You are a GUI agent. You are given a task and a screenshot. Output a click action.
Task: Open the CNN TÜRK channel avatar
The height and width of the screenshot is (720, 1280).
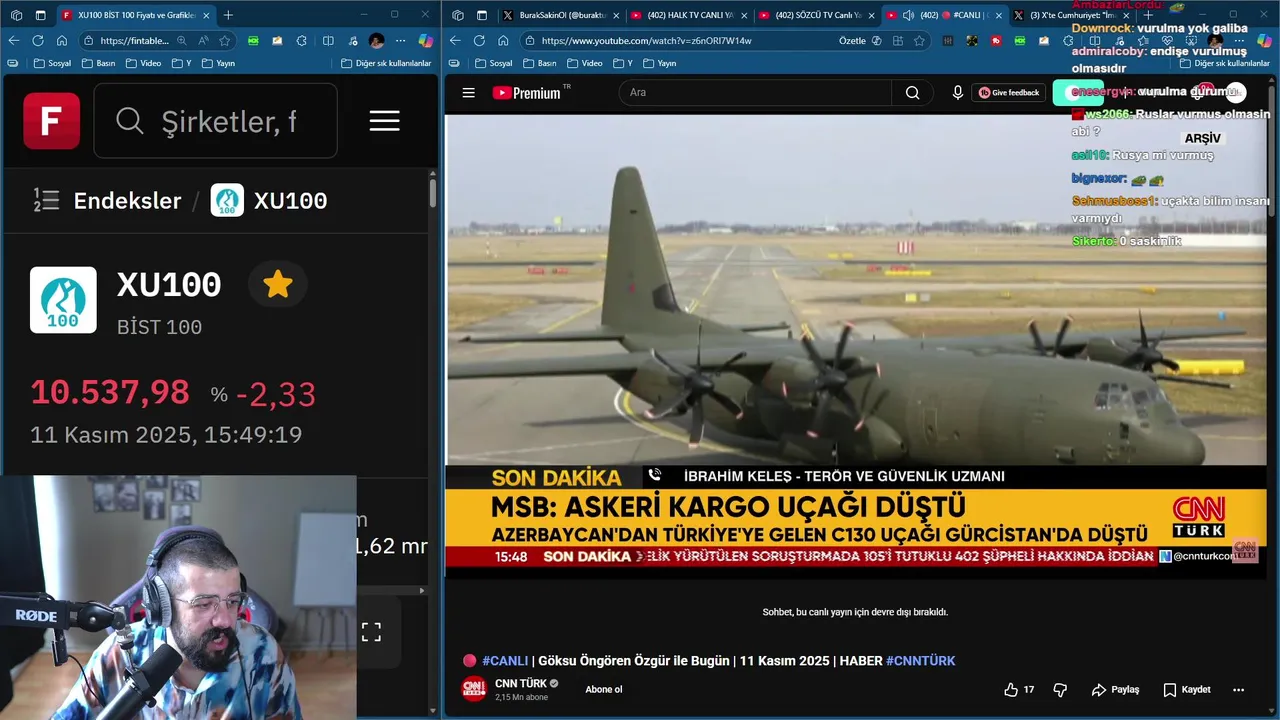click(474, 689)
